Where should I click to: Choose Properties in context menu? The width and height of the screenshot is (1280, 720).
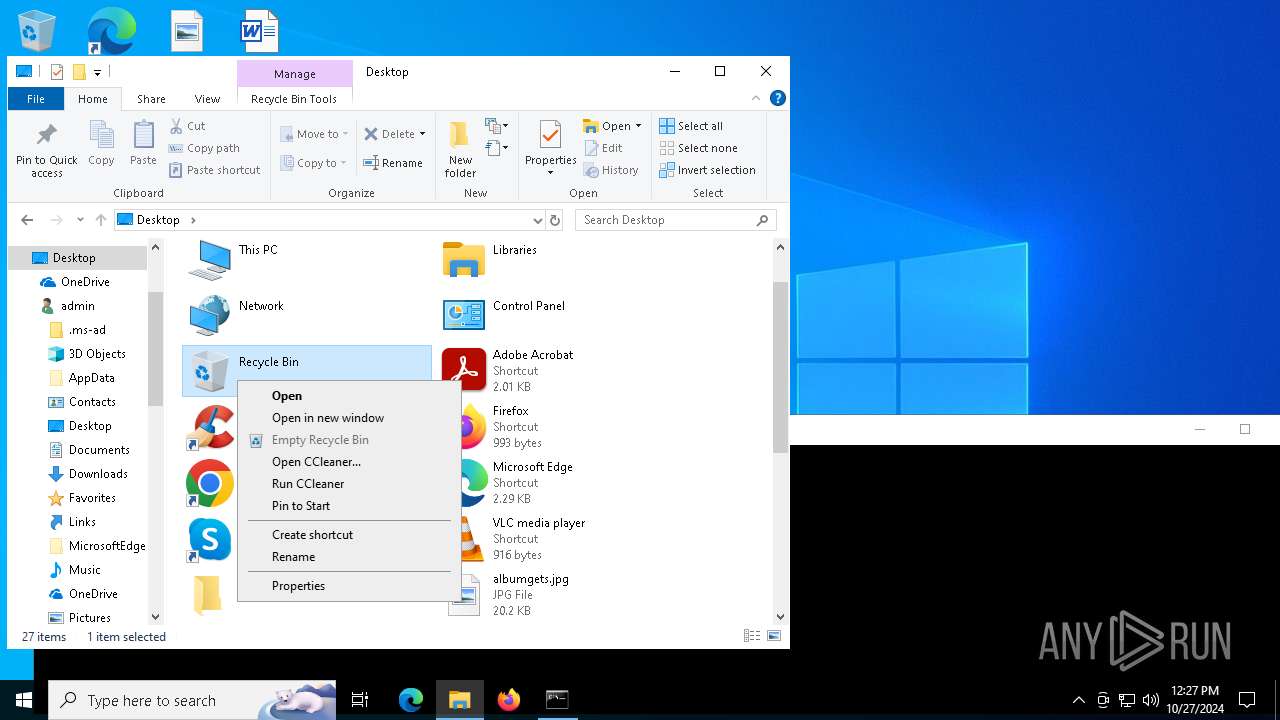(x=349, y=586)
